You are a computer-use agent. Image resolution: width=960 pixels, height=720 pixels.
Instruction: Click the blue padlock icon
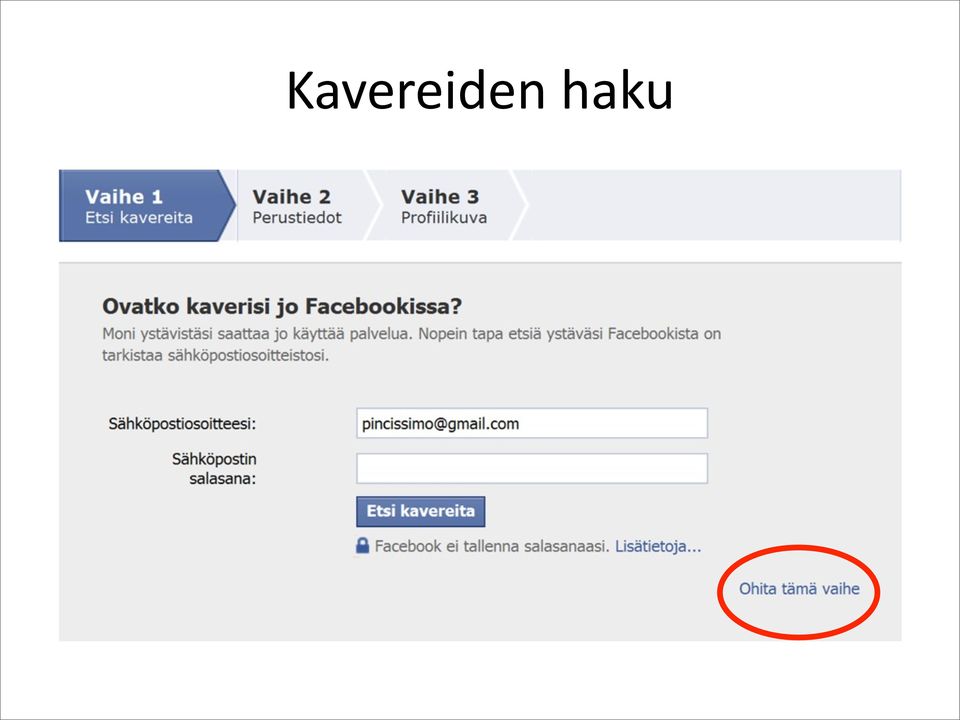click(x=362, y=546)
